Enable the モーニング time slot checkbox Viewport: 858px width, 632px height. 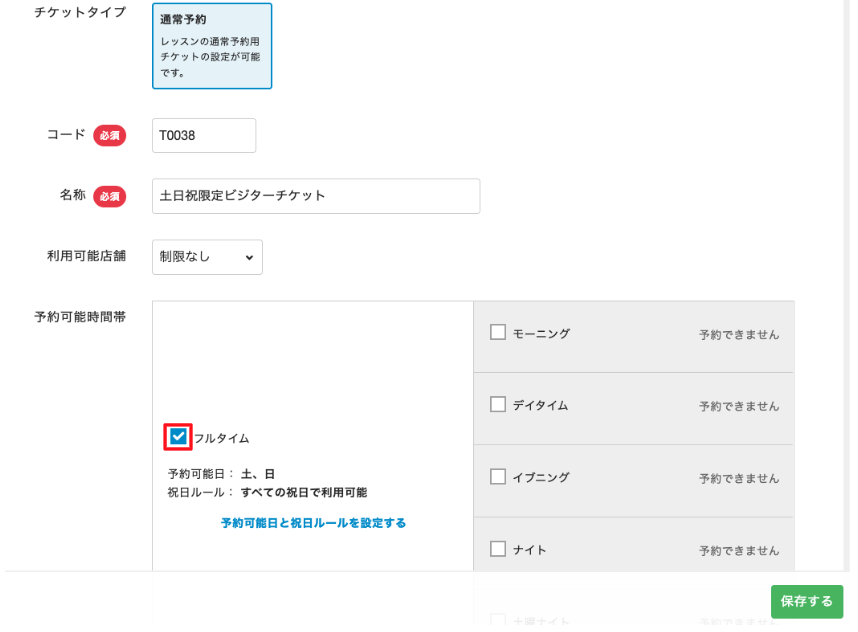(x=498, y=333)
